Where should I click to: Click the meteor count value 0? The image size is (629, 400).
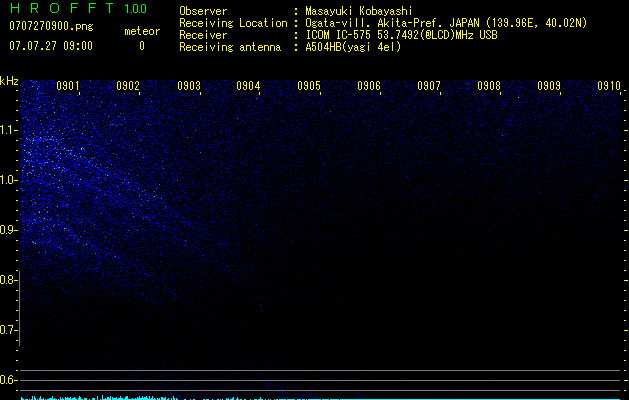tap(142, 46)
